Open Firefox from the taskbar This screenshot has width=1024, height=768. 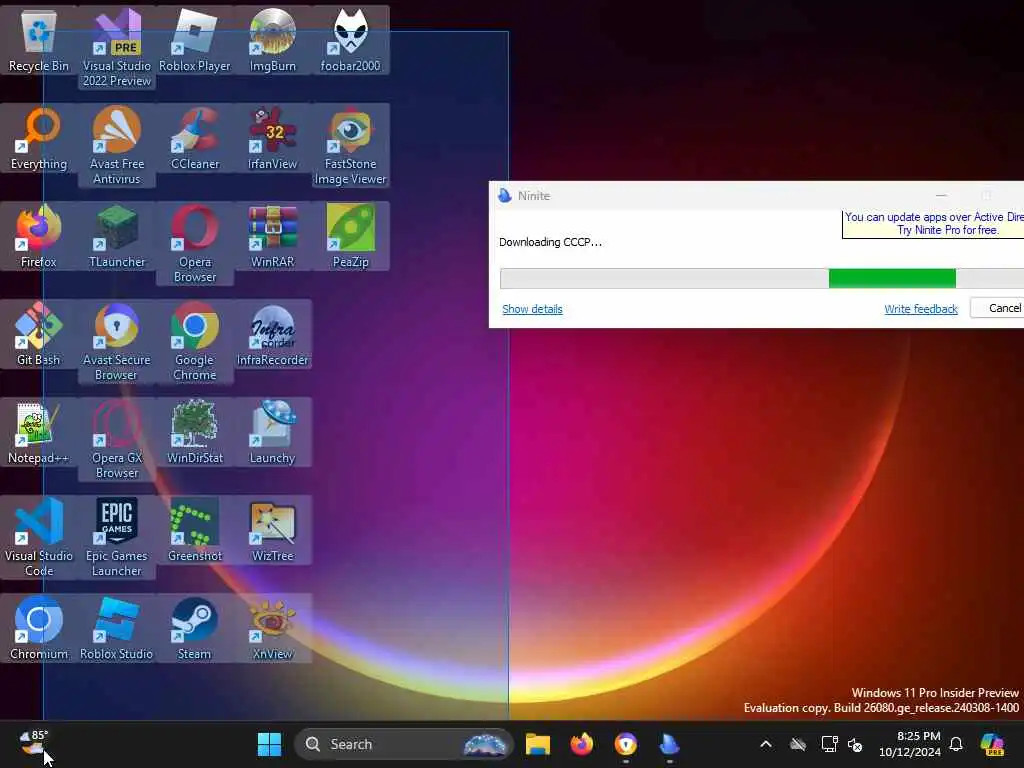pyautogui.click(x=581, y=744)
